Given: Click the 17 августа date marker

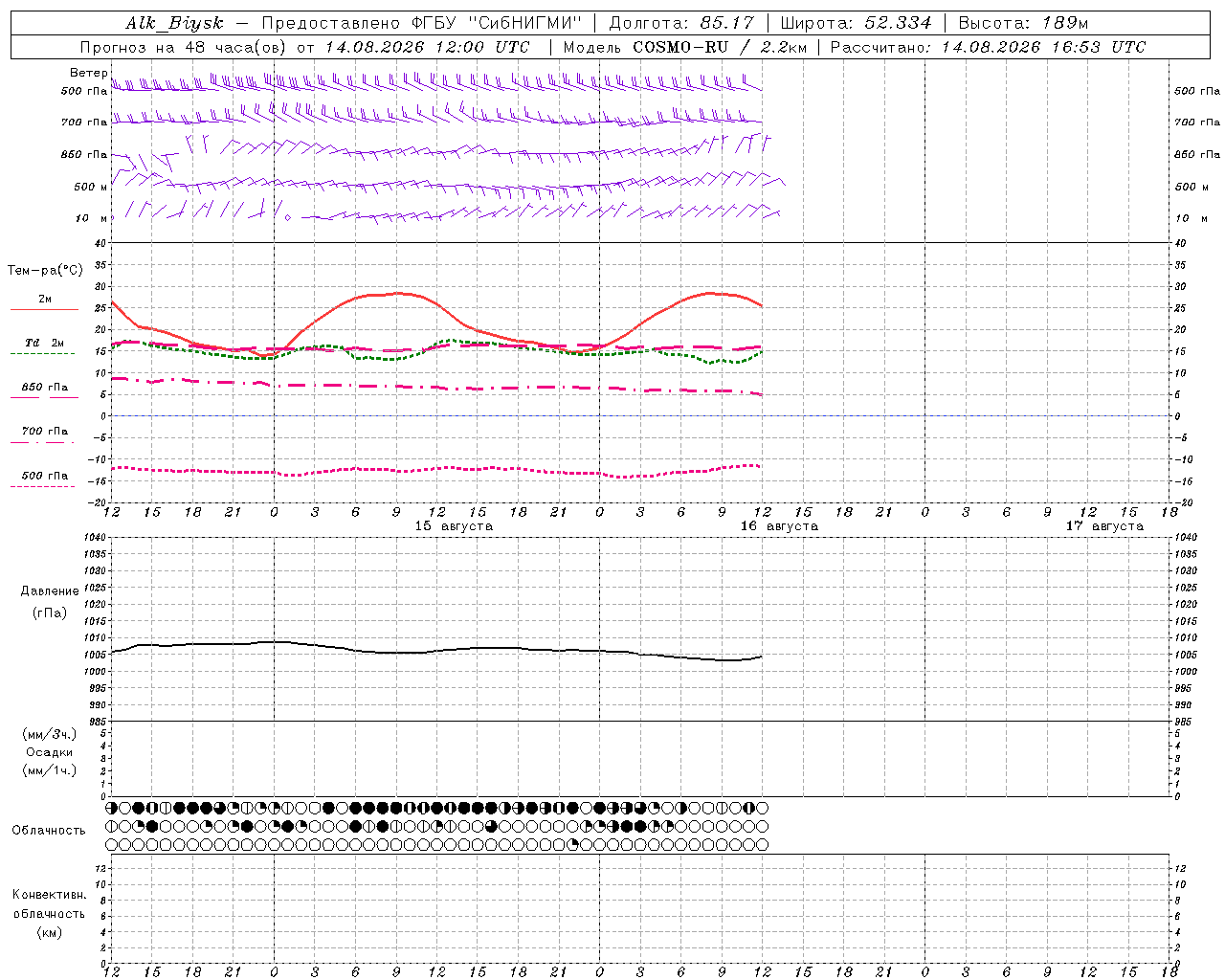Looking at the screenshot, I should [1104, 526].
